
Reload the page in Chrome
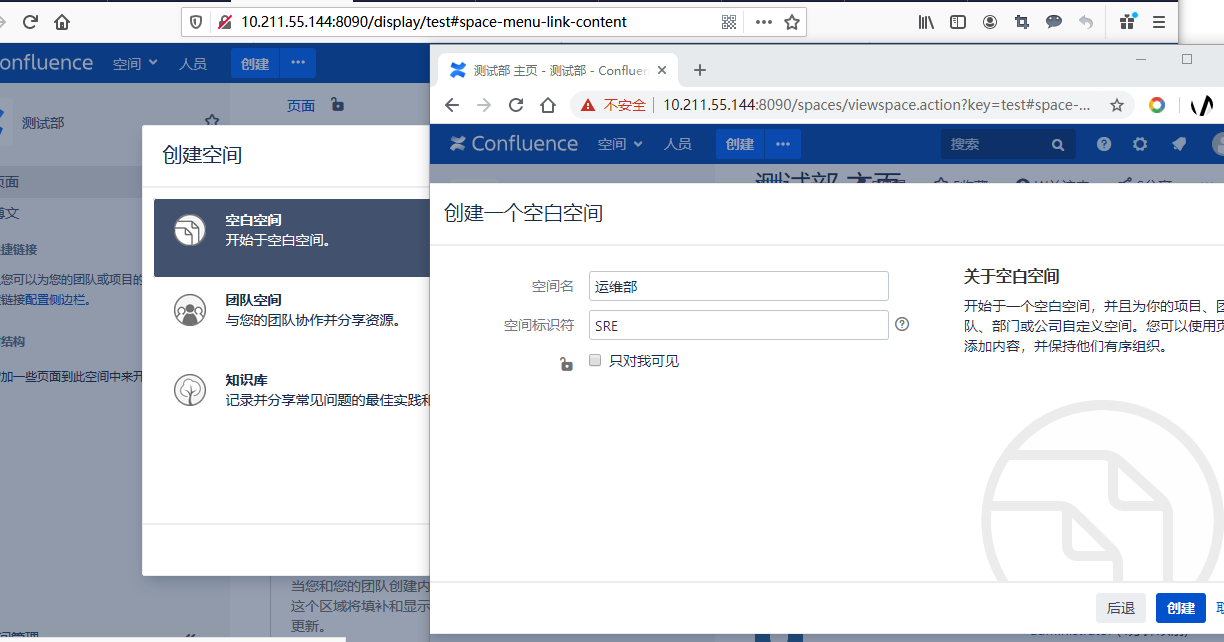[516, 105]
